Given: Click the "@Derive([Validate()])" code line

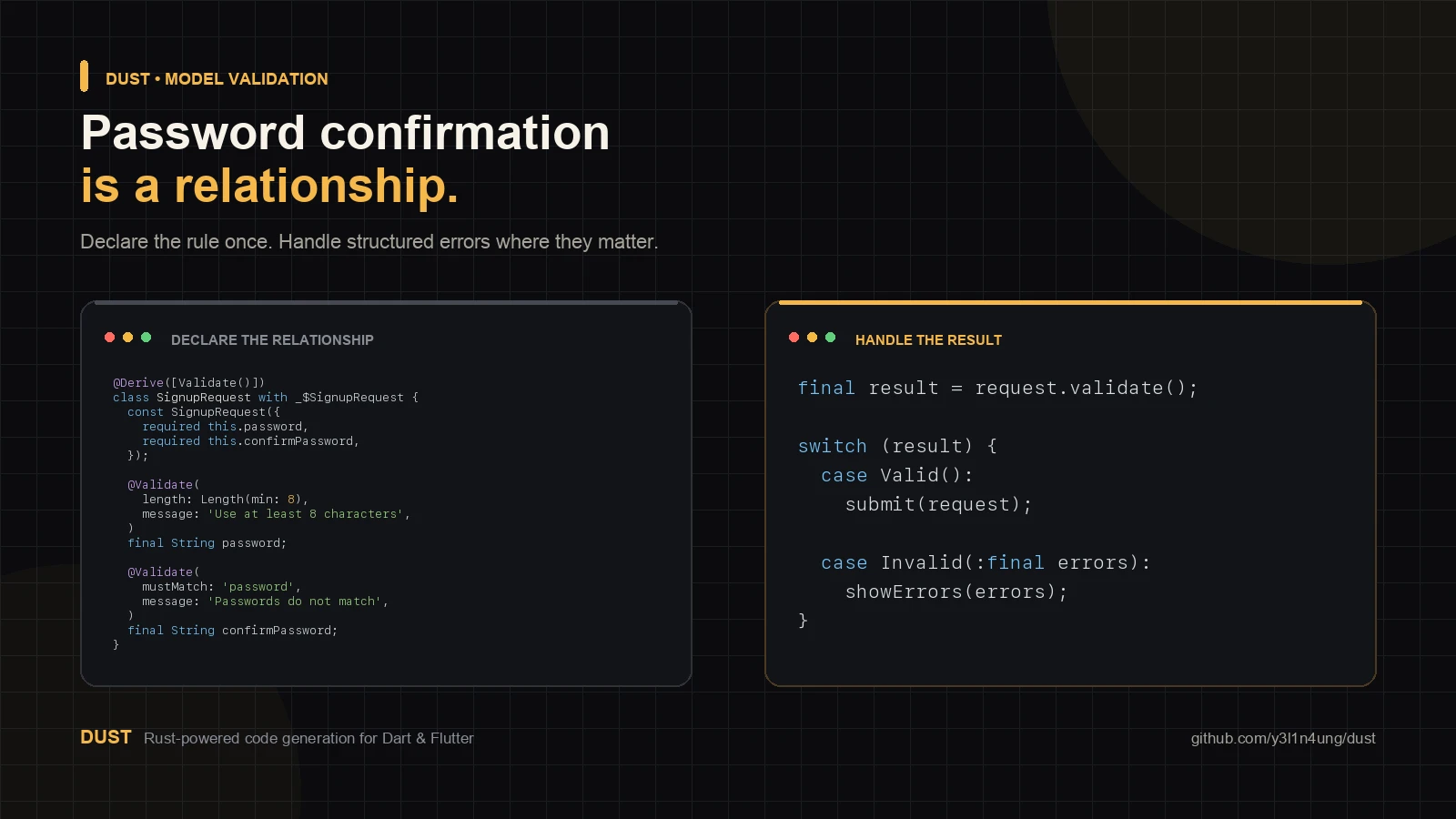Looking at the screenshot, I should pyautogui.click(x=189, y=383).
